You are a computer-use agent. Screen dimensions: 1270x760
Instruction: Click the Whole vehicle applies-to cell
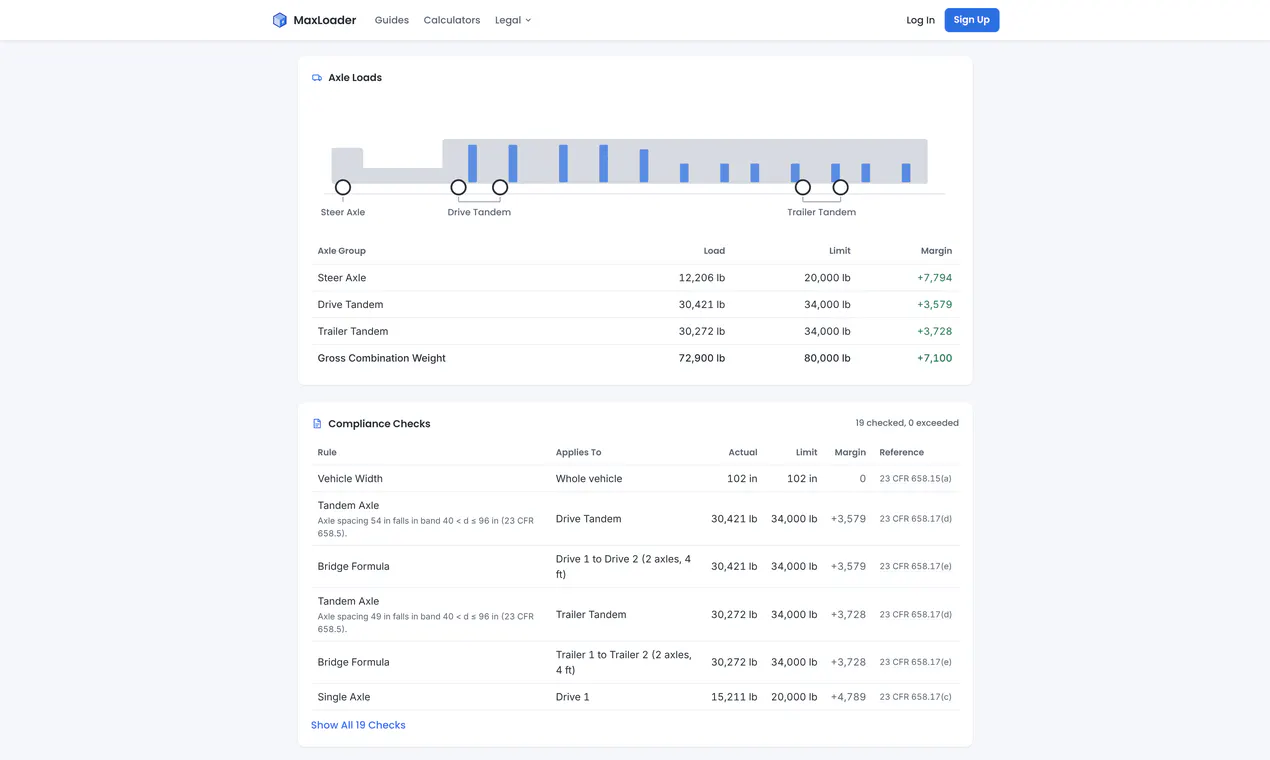[x=589, y=479]
